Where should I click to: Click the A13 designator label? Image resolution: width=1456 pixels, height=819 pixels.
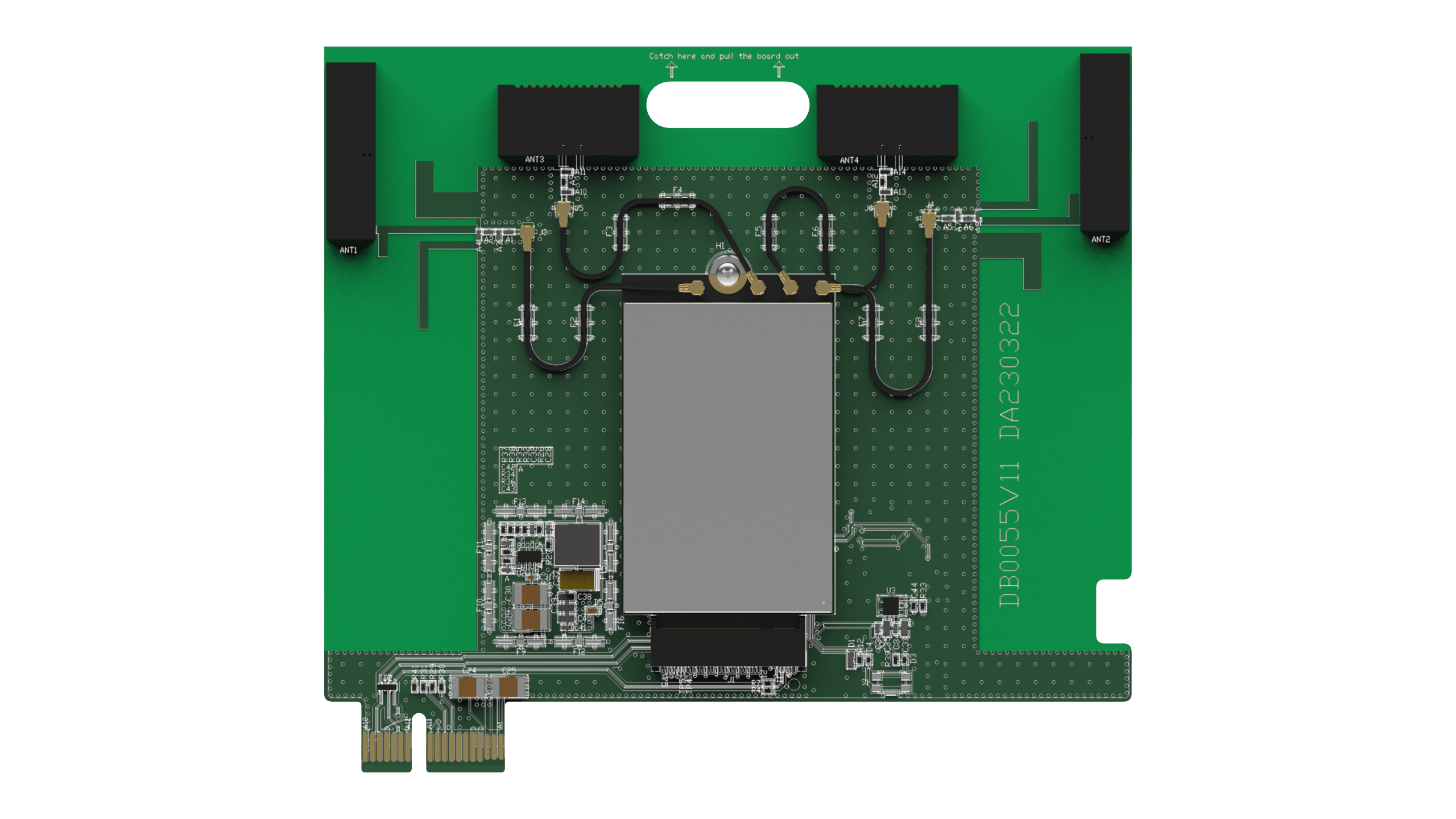pos(900,192)
